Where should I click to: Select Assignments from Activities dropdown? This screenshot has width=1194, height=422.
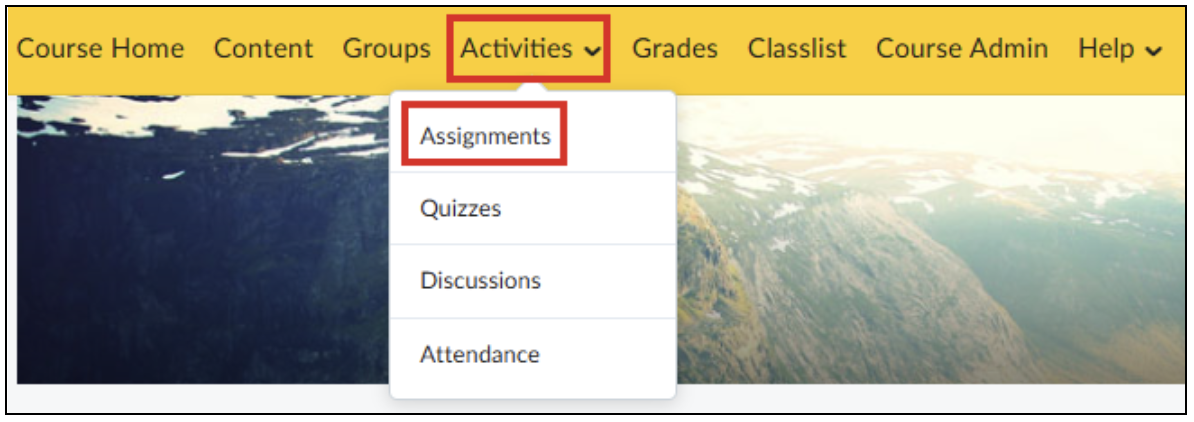(485, 136)
